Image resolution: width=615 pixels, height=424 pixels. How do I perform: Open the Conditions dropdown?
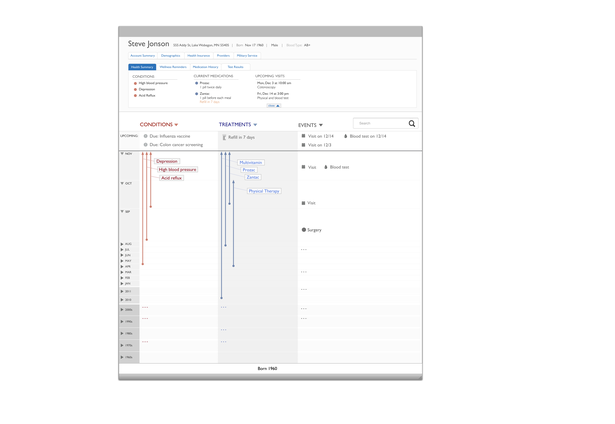159,124
